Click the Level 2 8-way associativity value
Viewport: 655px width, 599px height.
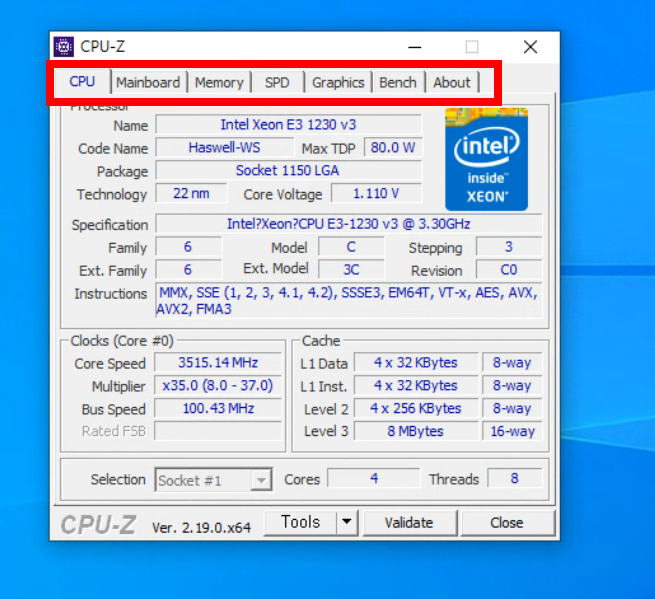click(x=512, y=408)
